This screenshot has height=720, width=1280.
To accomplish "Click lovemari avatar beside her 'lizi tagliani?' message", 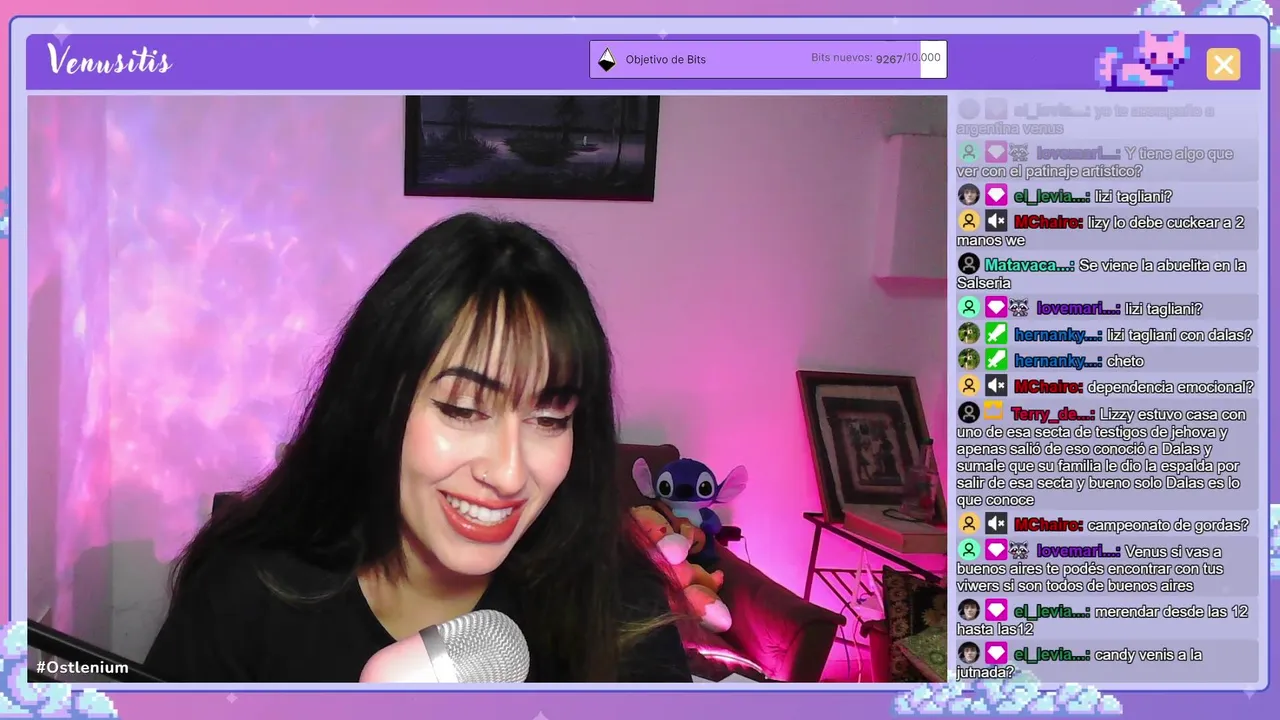I will click(x=968, y=308).
